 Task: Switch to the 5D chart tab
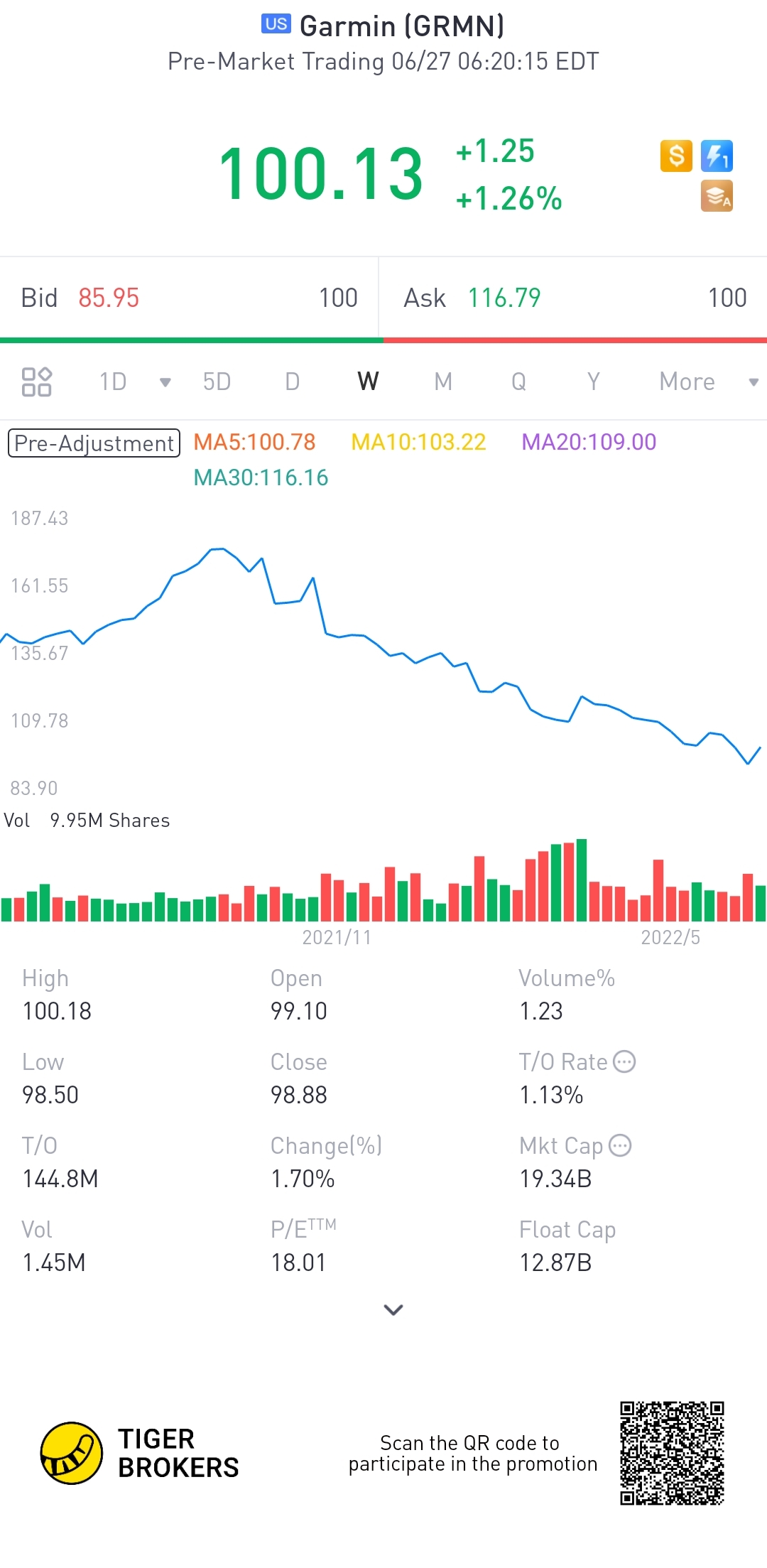[x=217, y=382]
